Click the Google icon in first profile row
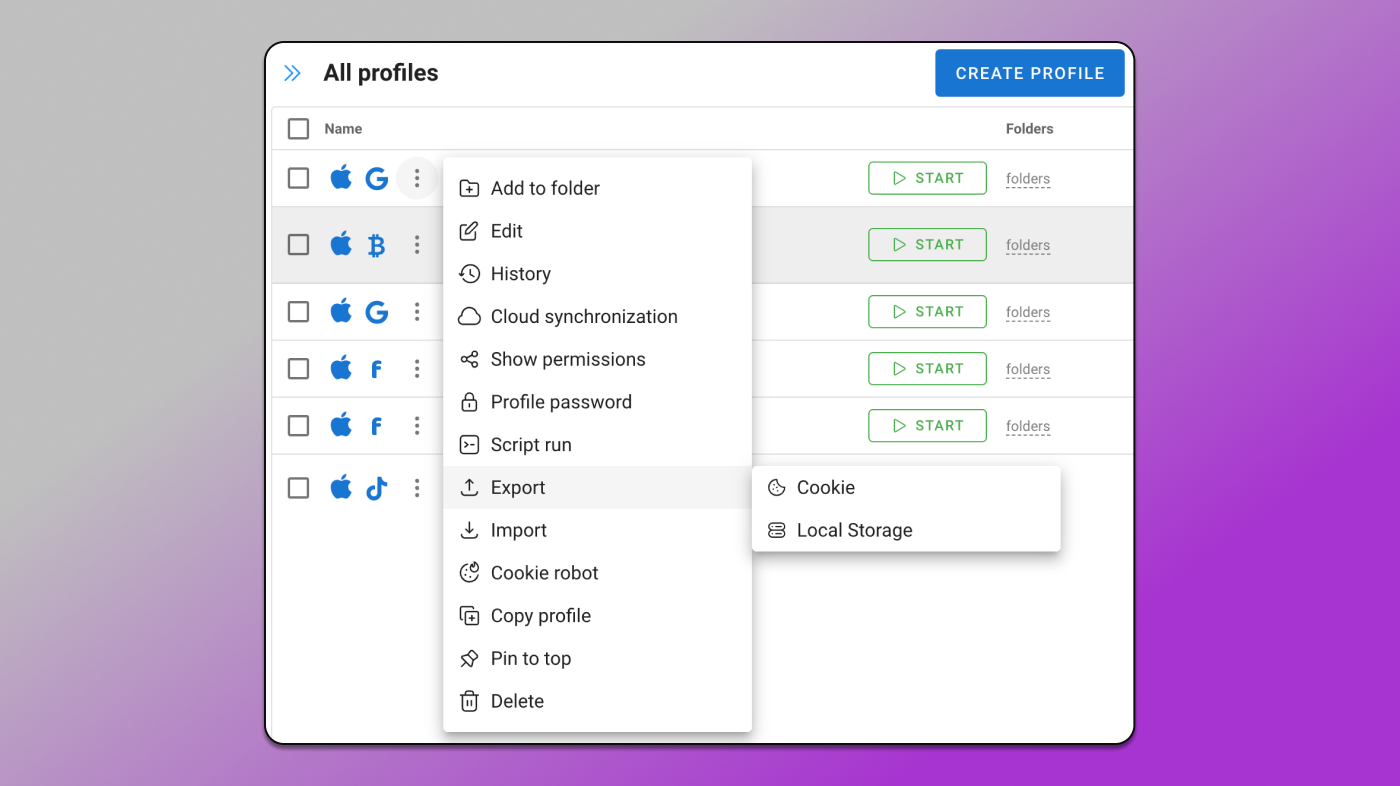This screenshot has height=786, width=1400. (x=376, y=179)
